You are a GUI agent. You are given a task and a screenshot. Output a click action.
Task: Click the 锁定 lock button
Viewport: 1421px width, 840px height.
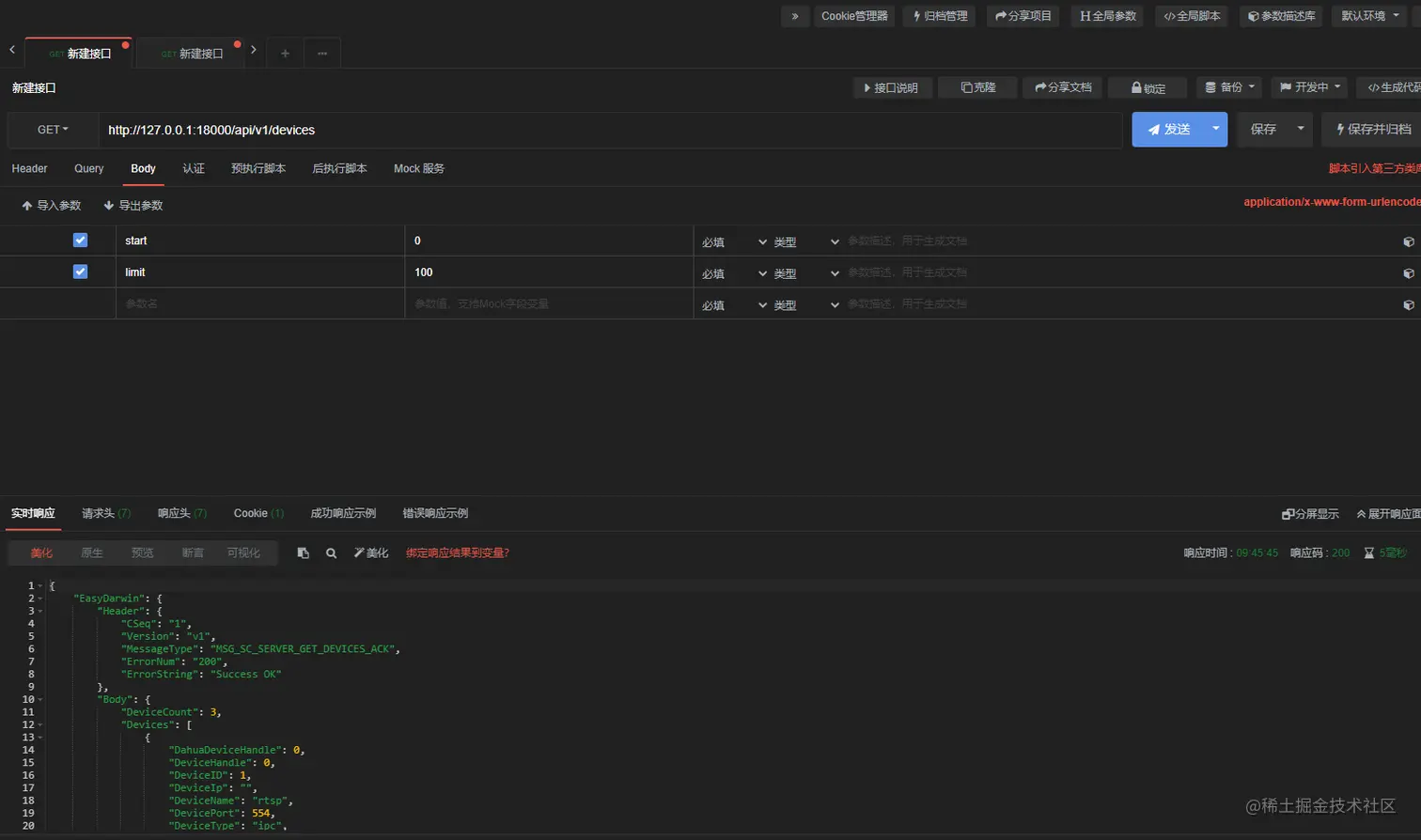(x=1148, y=87)
